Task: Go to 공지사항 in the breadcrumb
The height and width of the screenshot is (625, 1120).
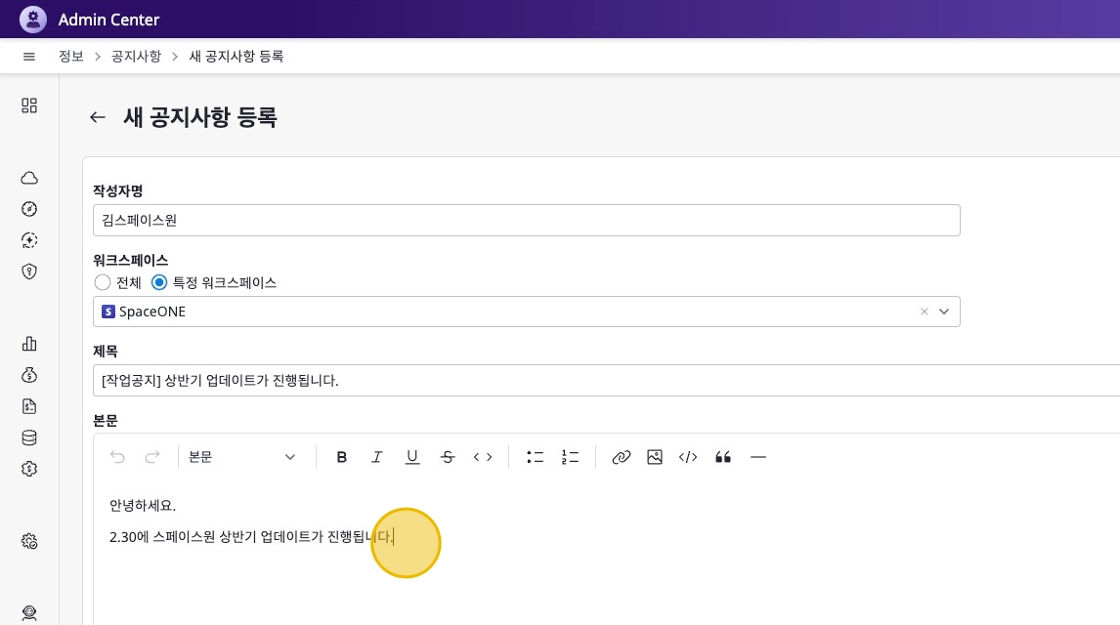Action: tap(136, 57)
